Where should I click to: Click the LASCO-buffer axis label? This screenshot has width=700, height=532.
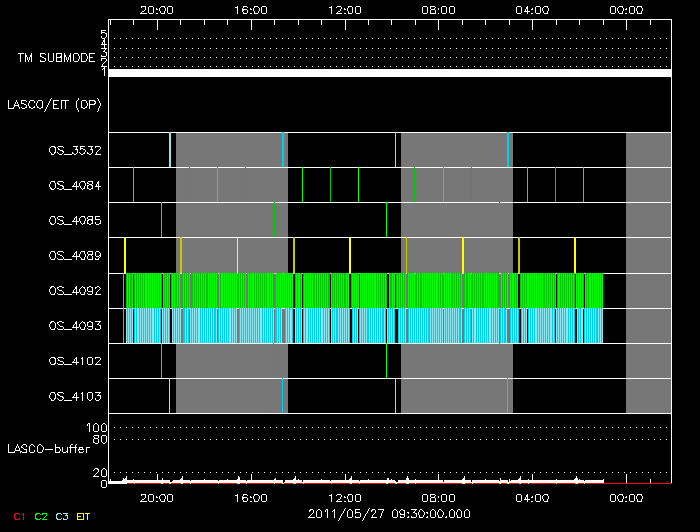point(48,449)
